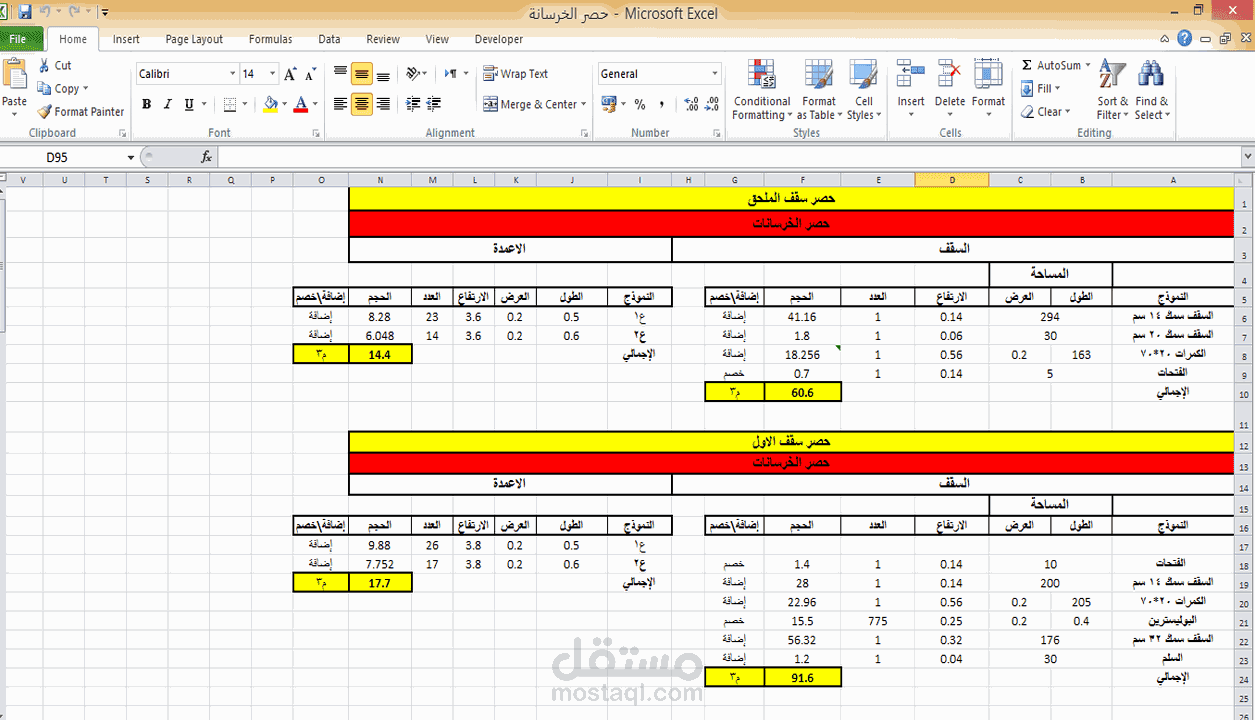Click the Insert Function fx button
This screenshot has height=720, width=1255.
207,157
